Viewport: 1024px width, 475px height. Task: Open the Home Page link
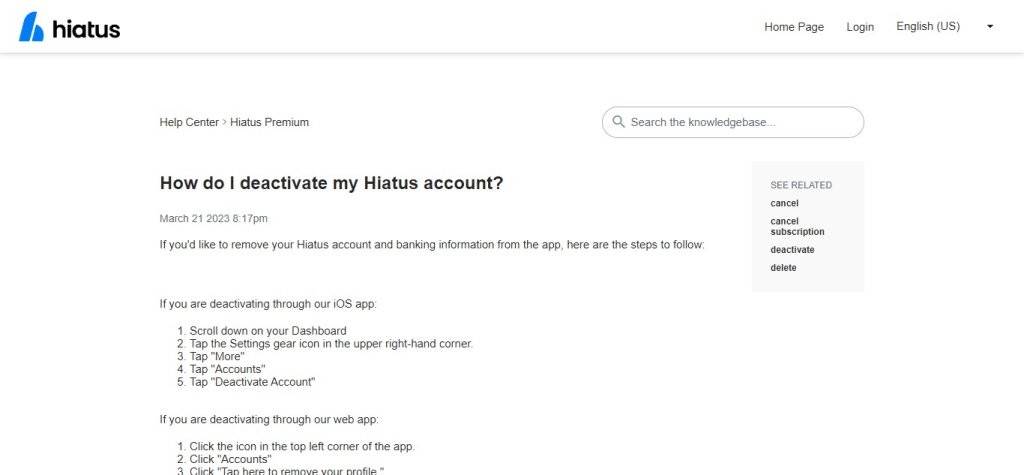tap(794, 27)
